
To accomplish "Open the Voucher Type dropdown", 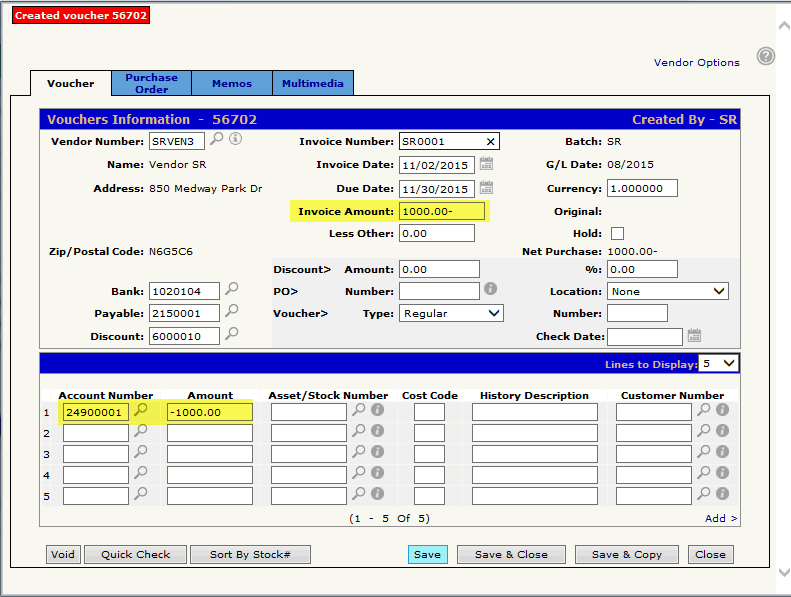I will pyautogui.click(x=451, y=313).
